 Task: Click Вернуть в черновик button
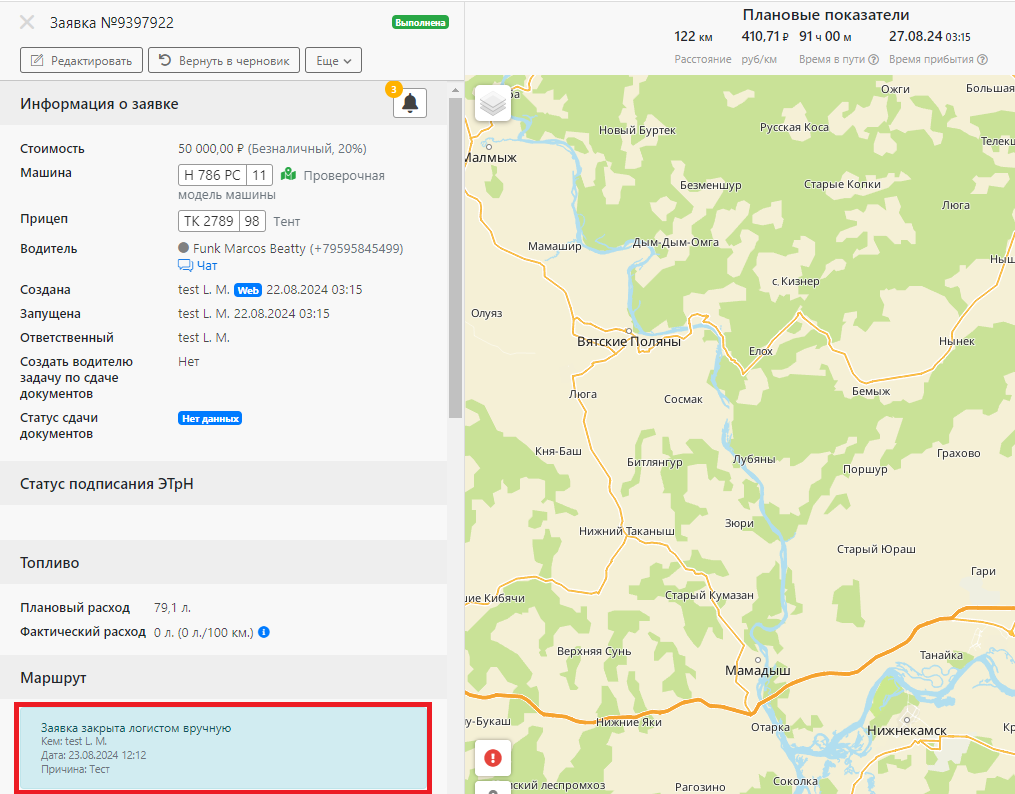(224, 61)
